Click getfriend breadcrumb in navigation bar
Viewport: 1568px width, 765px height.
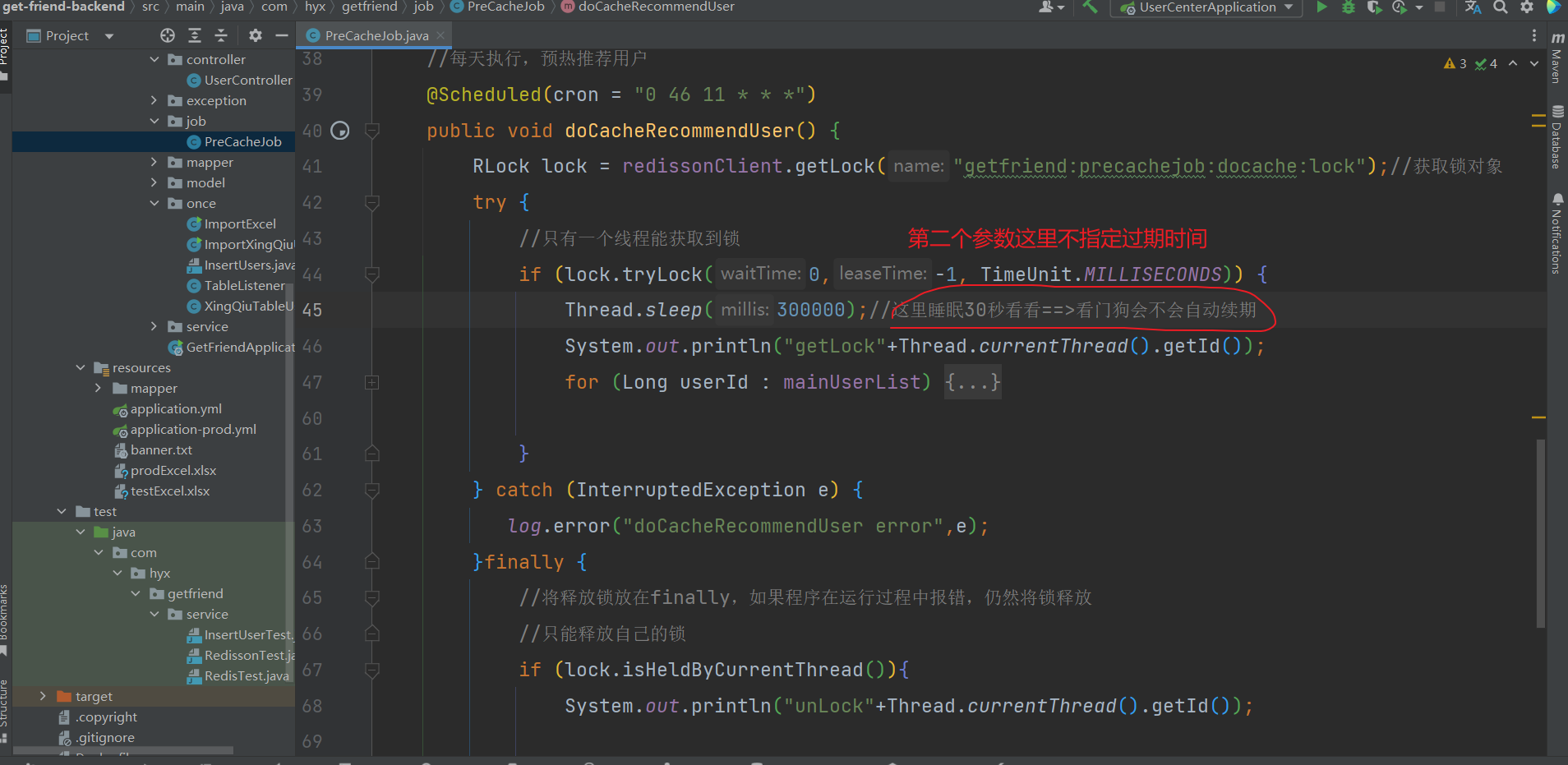point(369,7)
